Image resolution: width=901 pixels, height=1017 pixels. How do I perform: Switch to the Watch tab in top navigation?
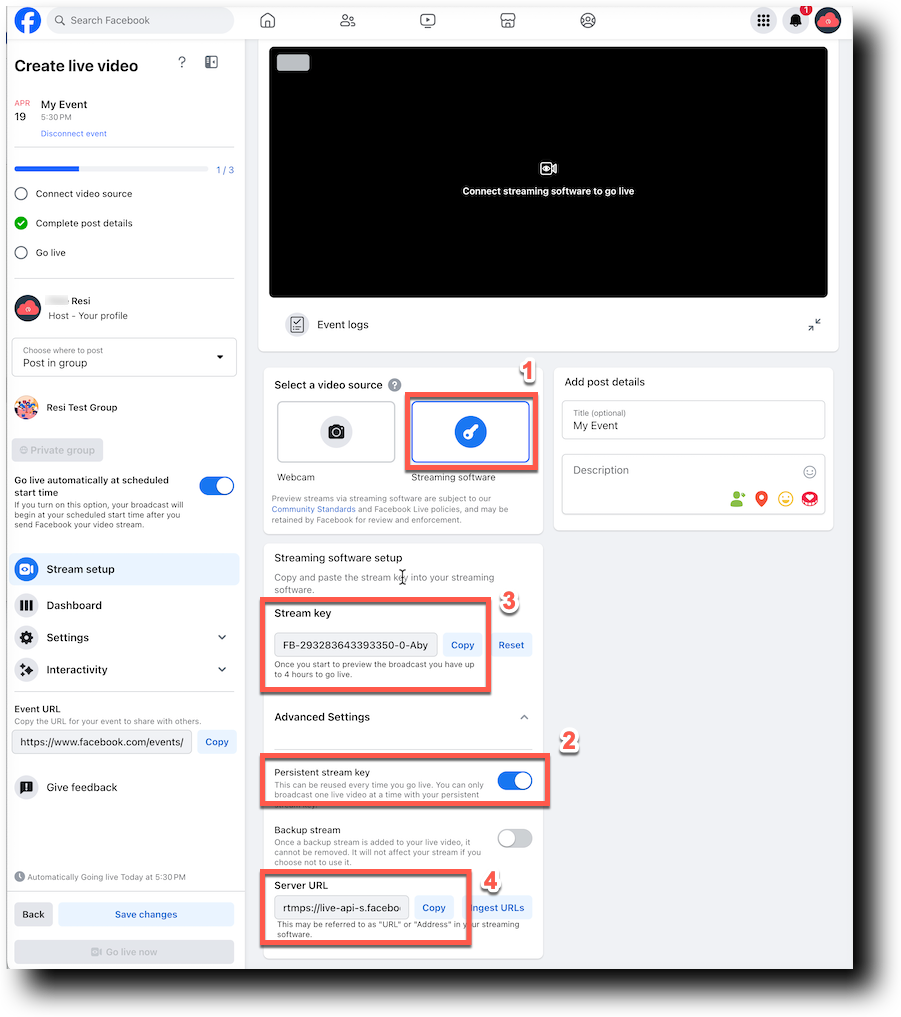[427, 20]
